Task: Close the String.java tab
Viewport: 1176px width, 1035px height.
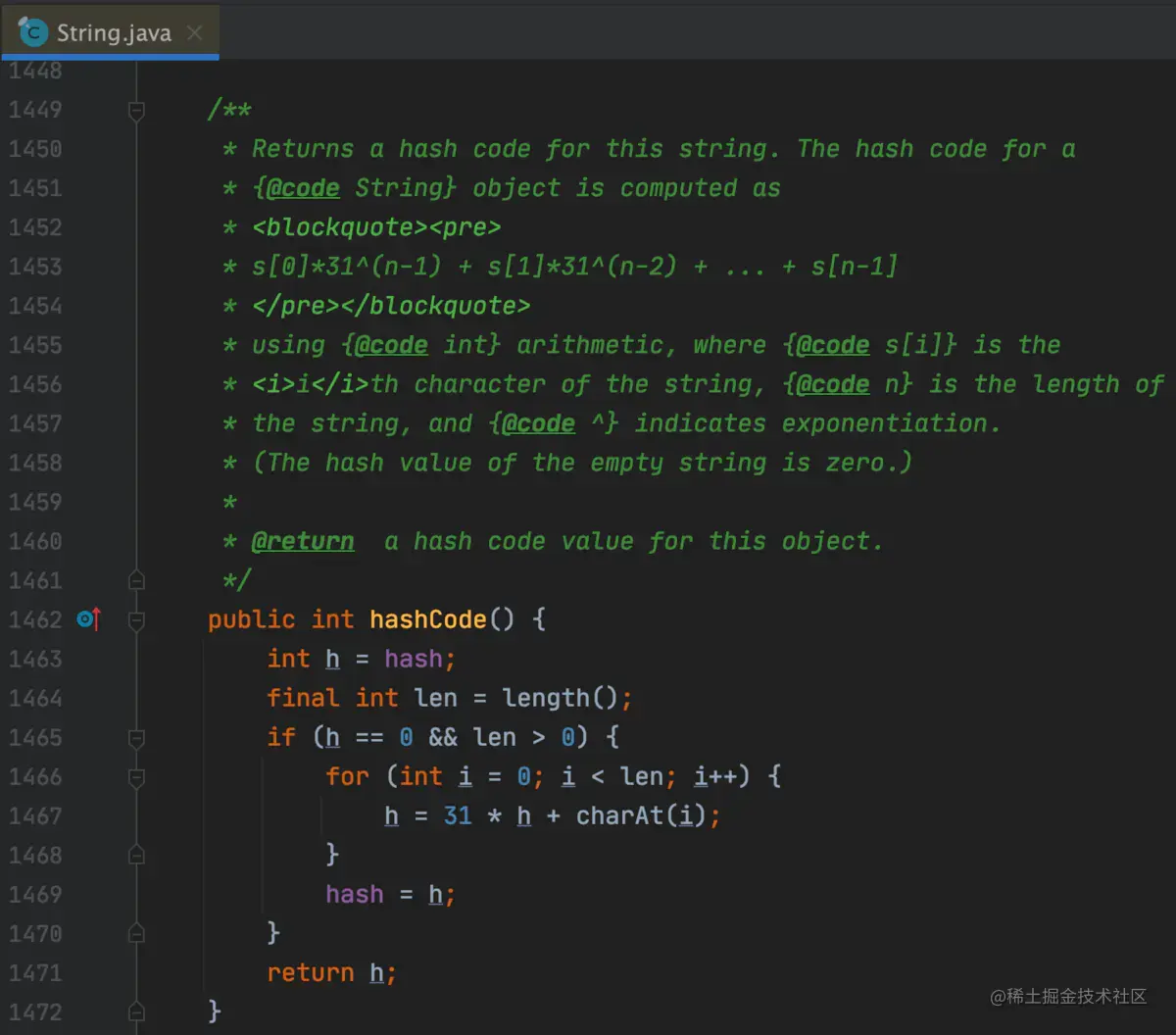Action: point(194,32)
